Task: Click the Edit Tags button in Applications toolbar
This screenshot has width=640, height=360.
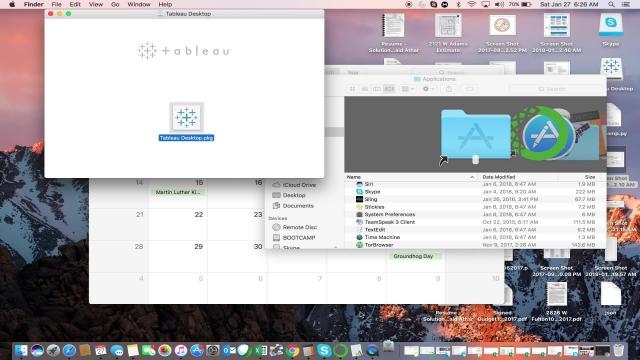Action: (469, 89)
